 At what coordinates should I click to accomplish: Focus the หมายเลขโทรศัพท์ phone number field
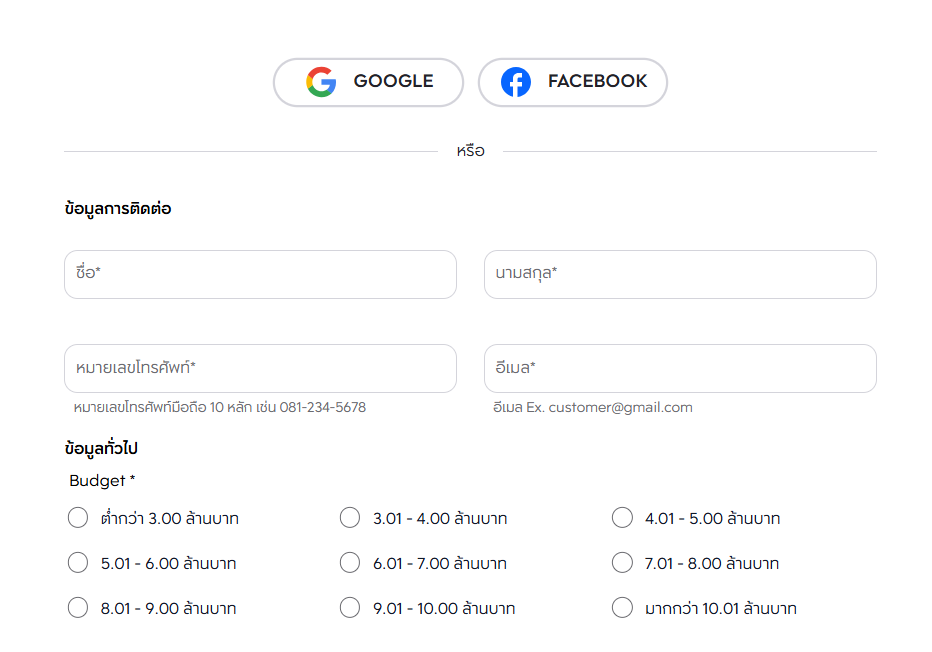260,369
